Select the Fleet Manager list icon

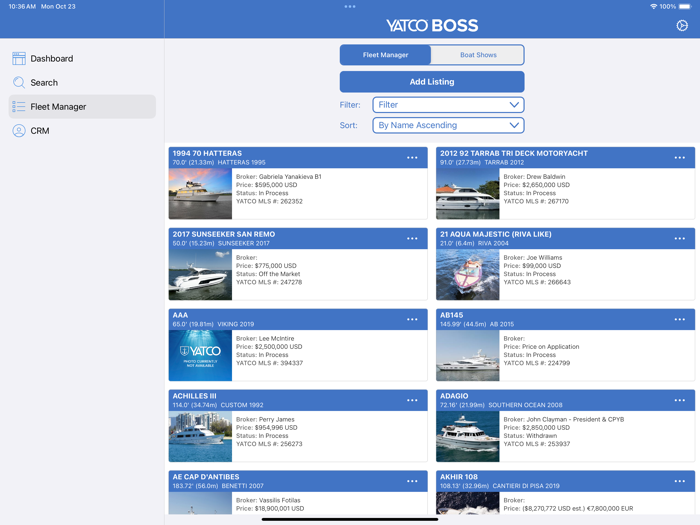pos(19,107)
